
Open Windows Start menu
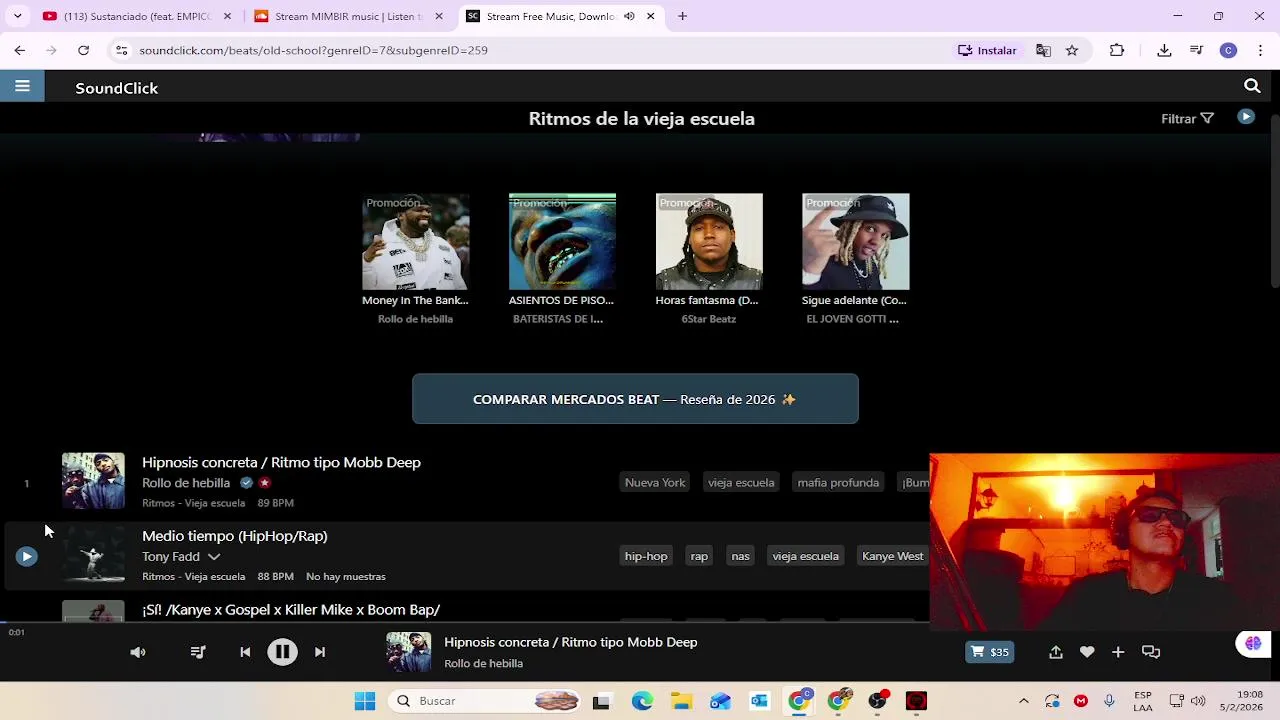click(365, 701)
